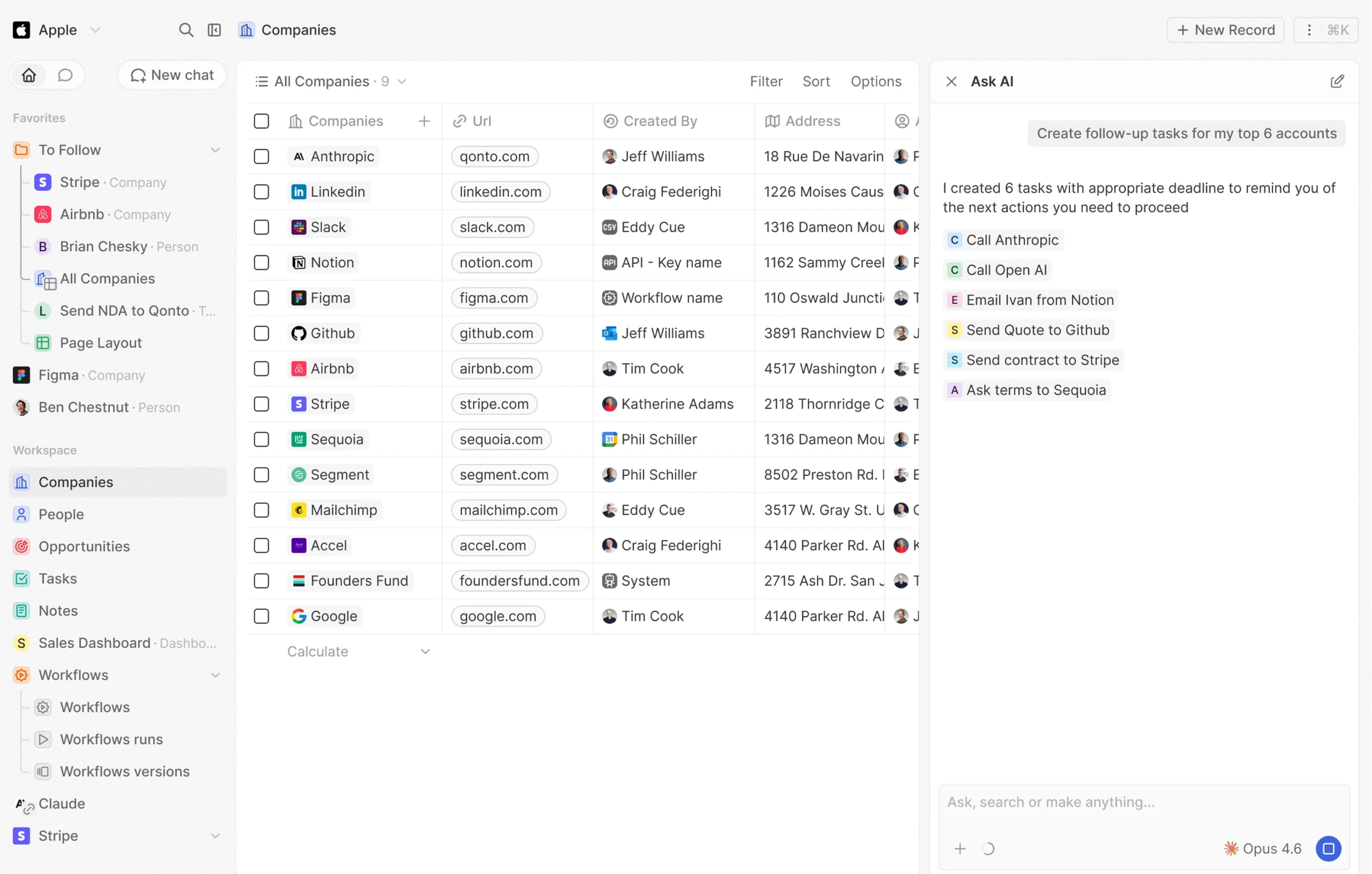Start a New chat

point(171,75)
